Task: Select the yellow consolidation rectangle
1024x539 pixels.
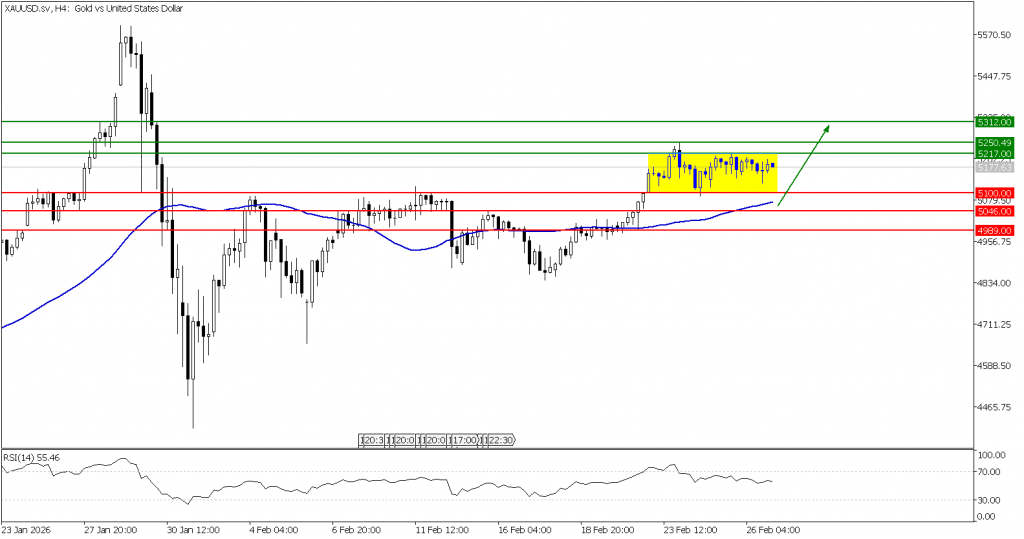Action: point(712,172)
